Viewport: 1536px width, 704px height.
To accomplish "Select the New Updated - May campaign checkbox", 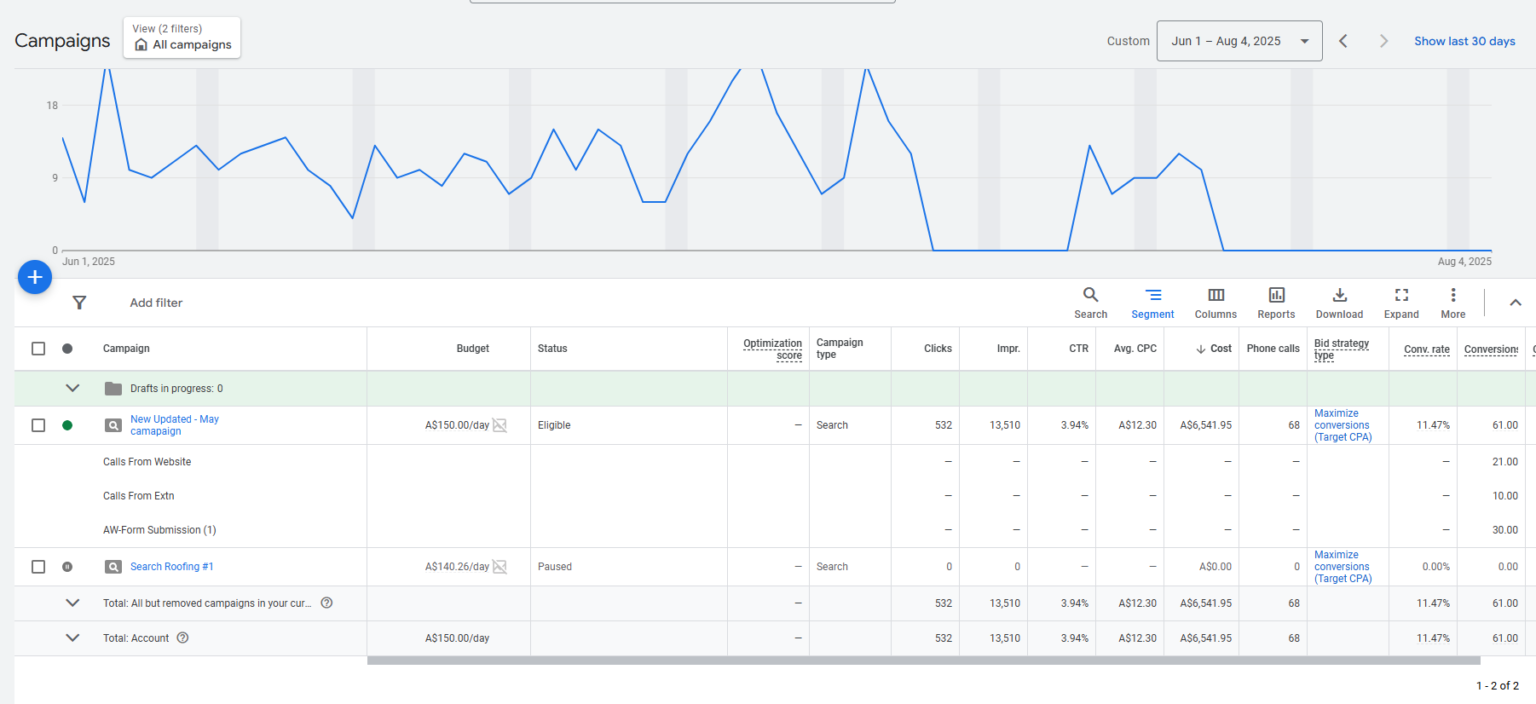I will 38,425.
